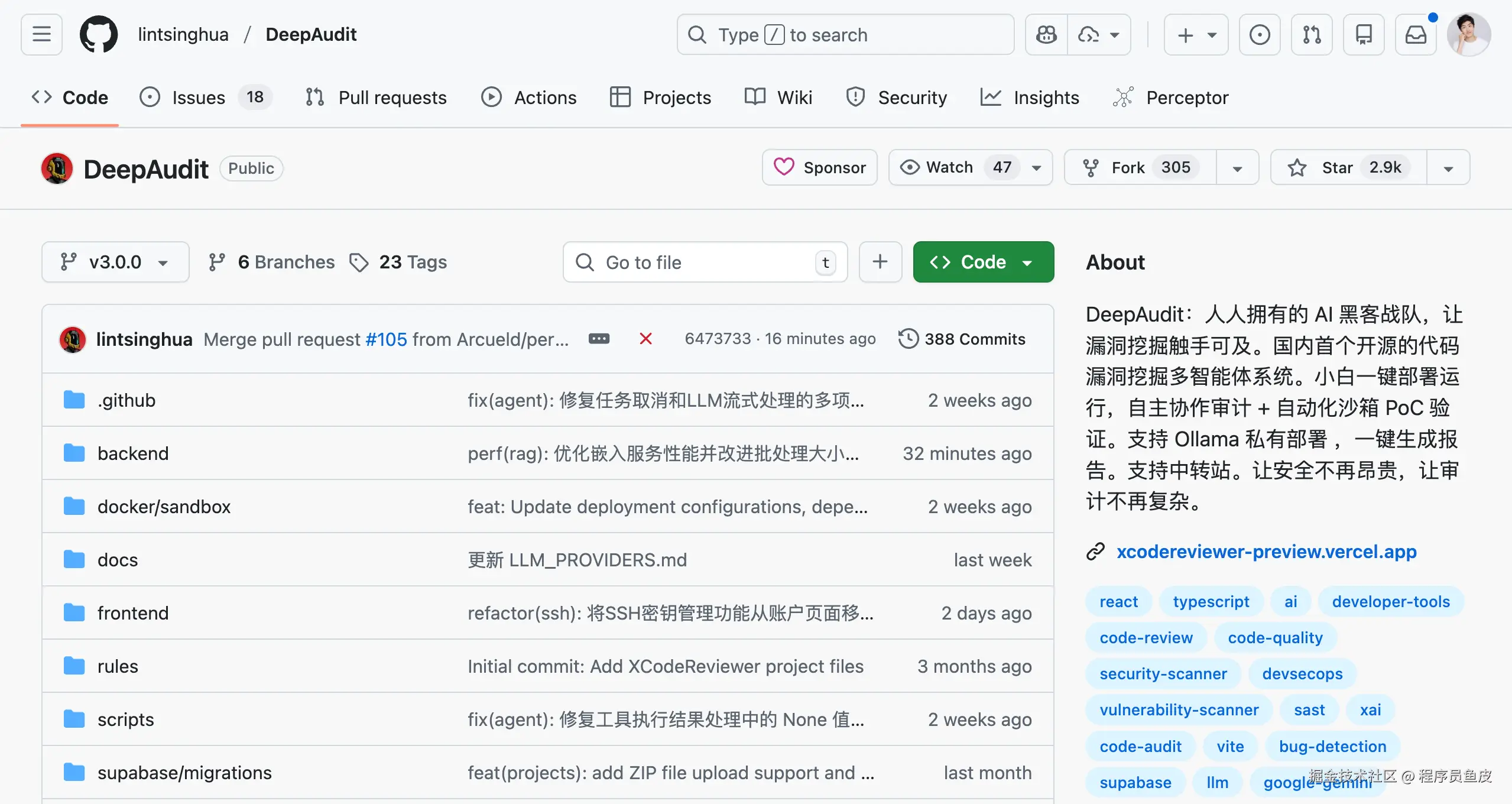Open the hamburger navigation menu
1512x804 pixels.
coord(41,34)
